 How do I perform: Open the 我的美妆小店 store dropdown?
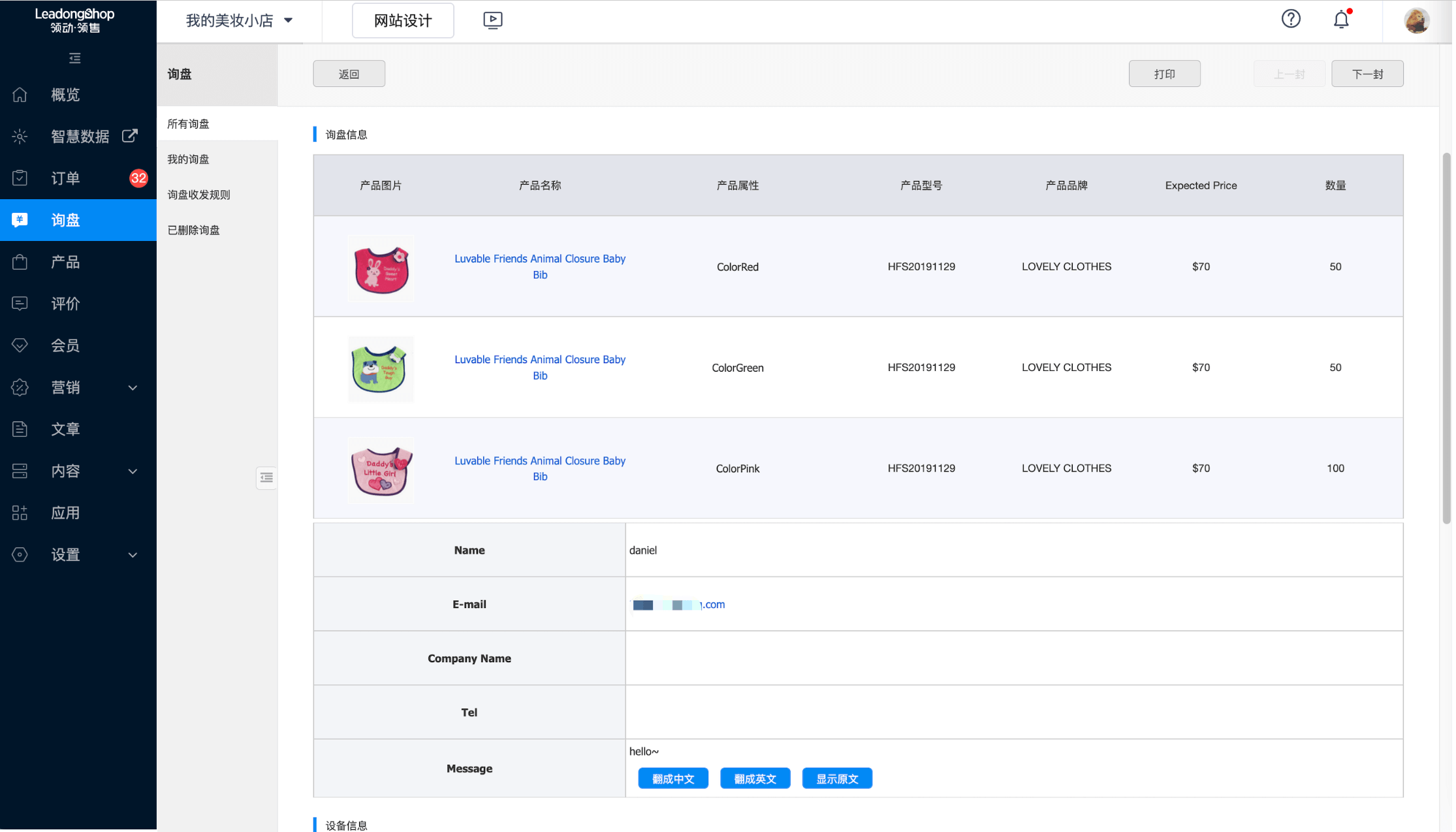tap(239, 20)
